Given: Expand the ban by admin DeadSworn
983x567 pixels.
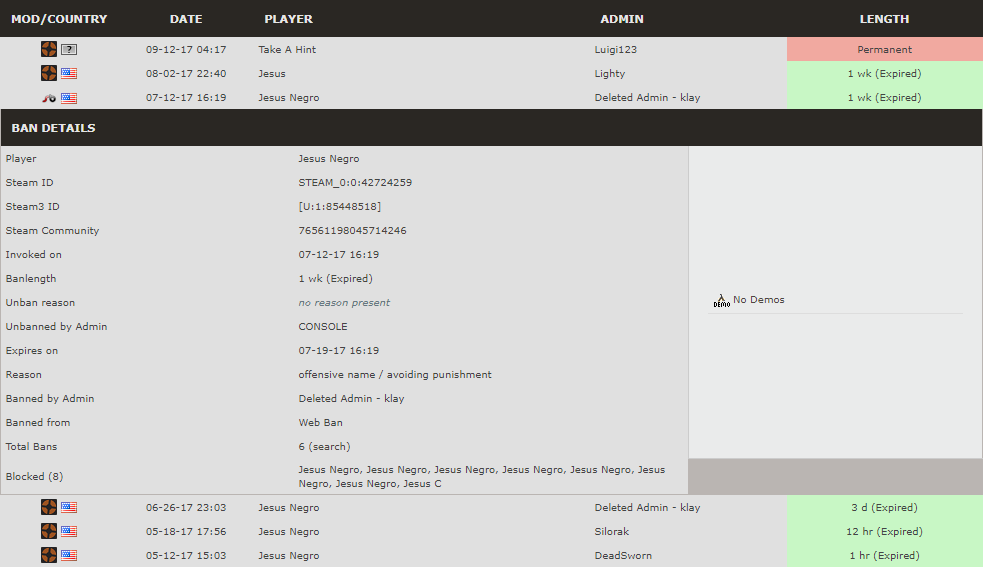Looking at the screenshot, I should pyautogui.click(x=623, y=556).
